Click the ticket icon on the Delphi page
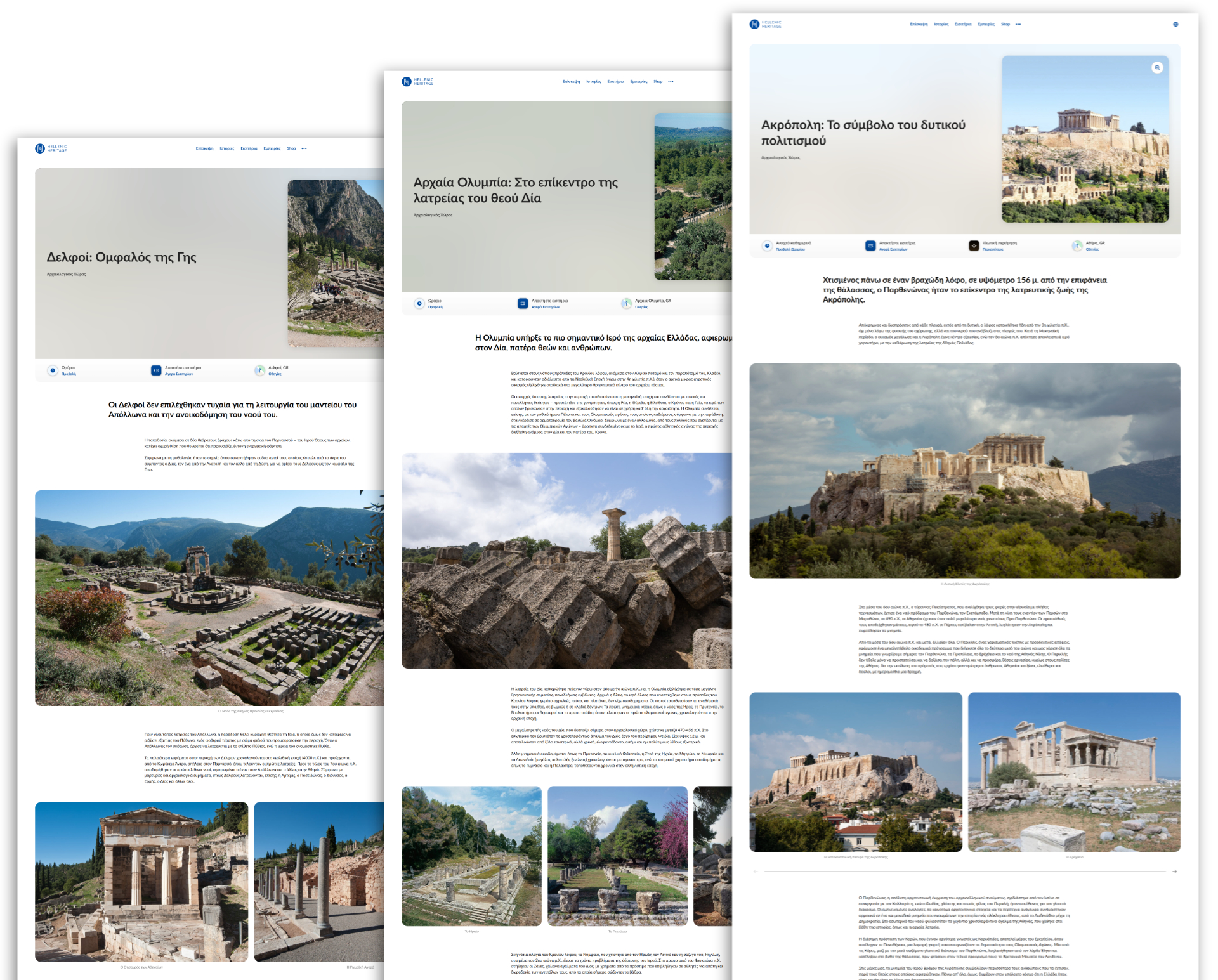The image size is (1218, 980). (x=156, y=370)
